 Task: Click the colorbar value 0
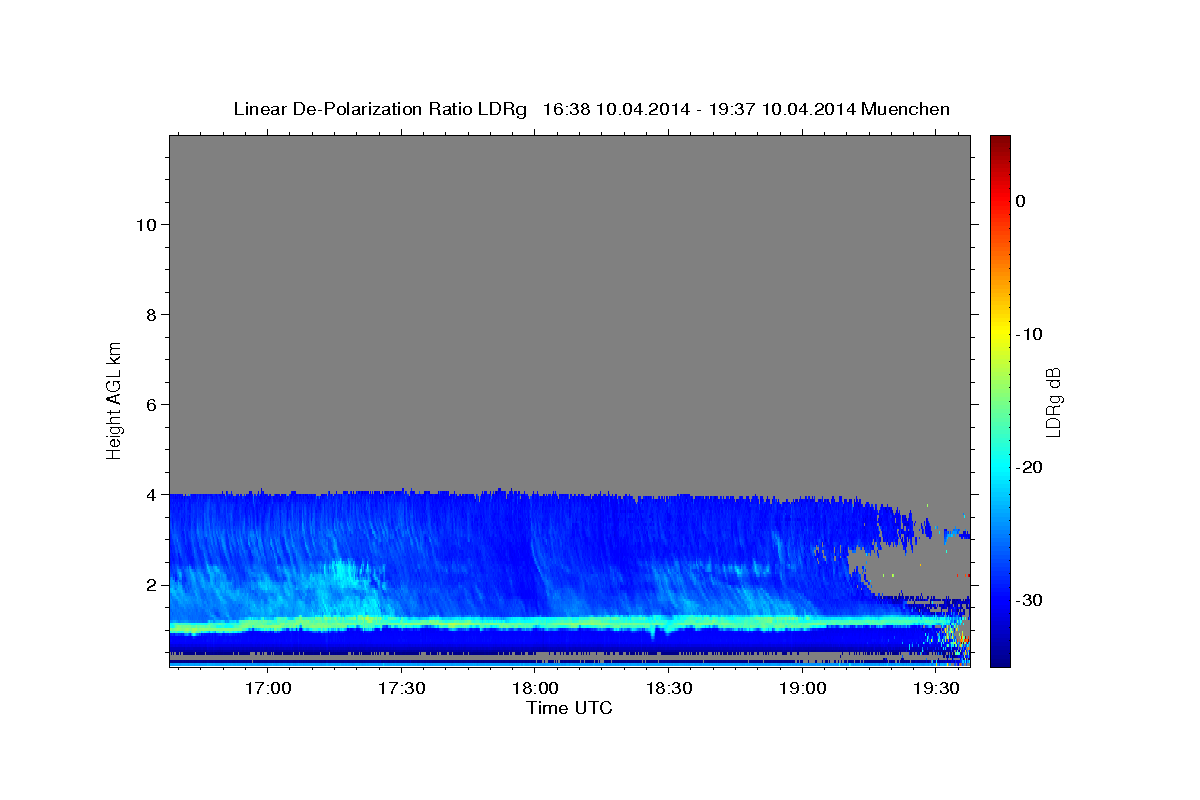coord(1021,201)
